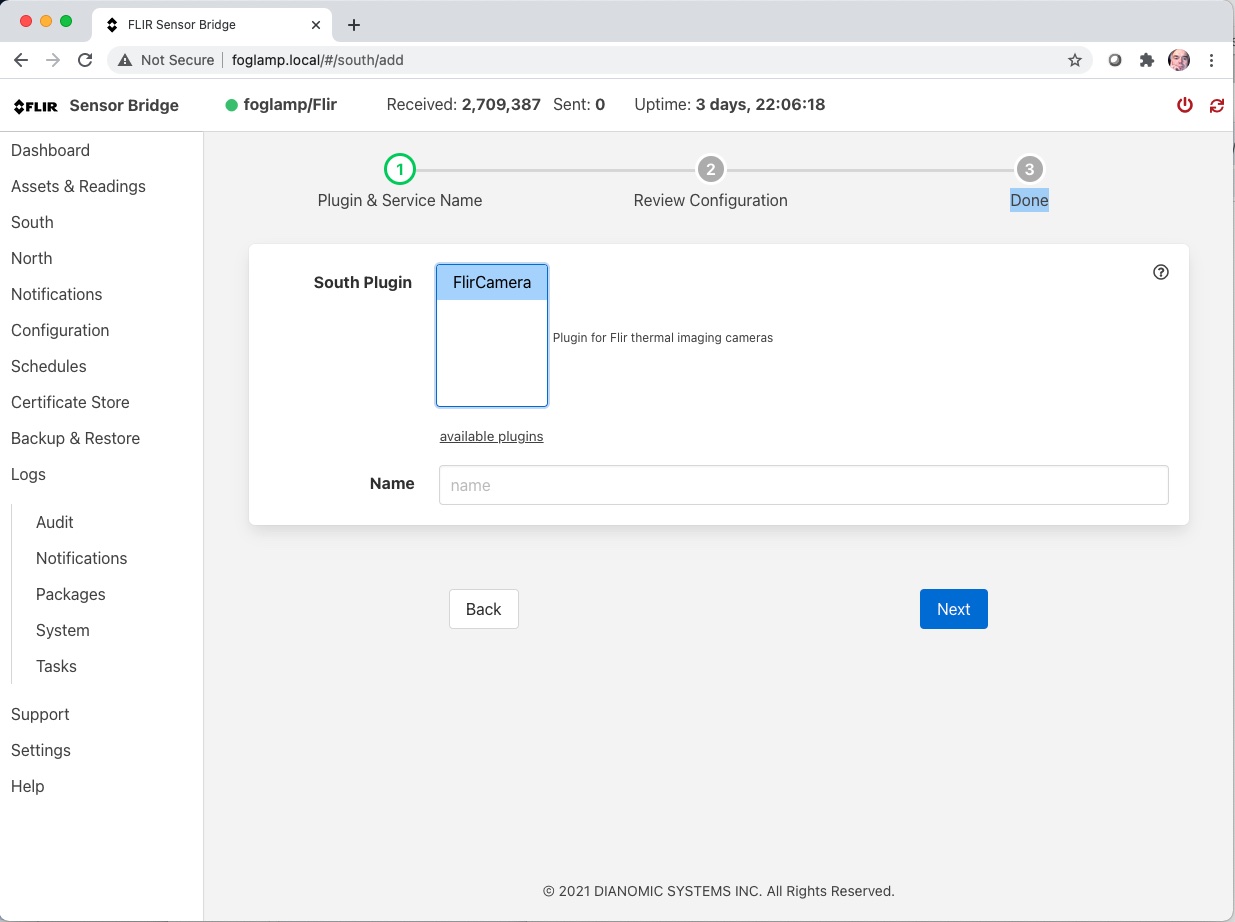Click the available plugins link
Viewport: 1235px width, 922px height.
point(492,437)
